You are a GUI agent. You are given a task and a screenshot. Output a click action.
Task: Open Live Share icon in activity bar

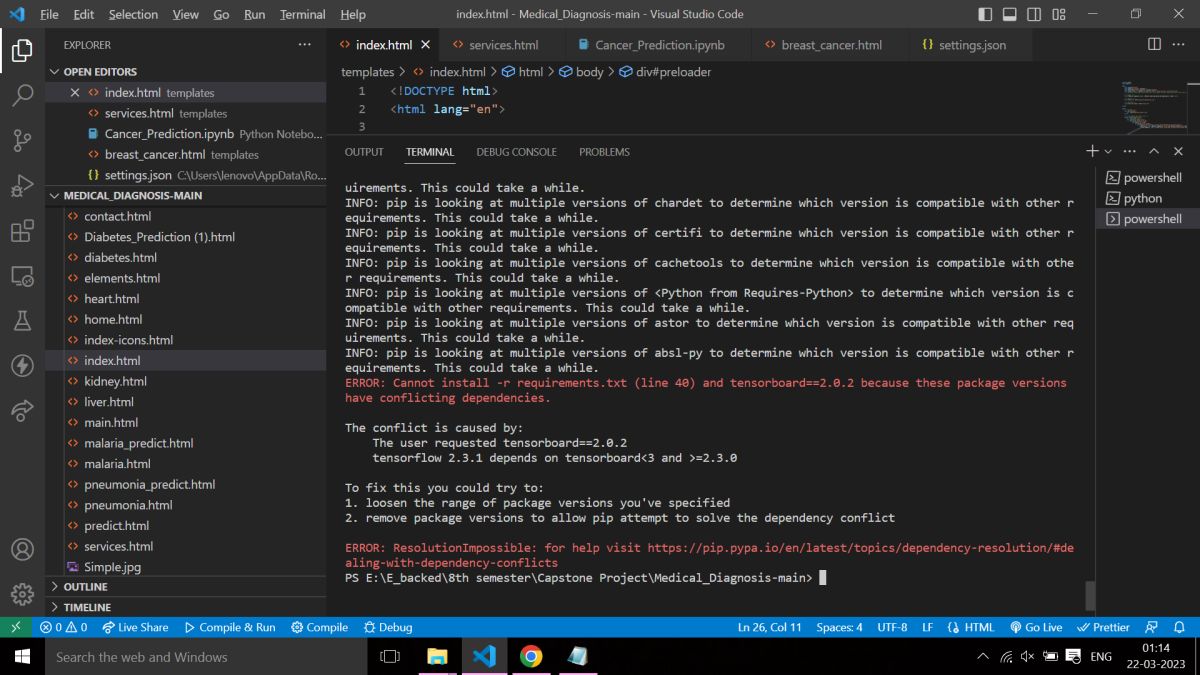point(22,411)
